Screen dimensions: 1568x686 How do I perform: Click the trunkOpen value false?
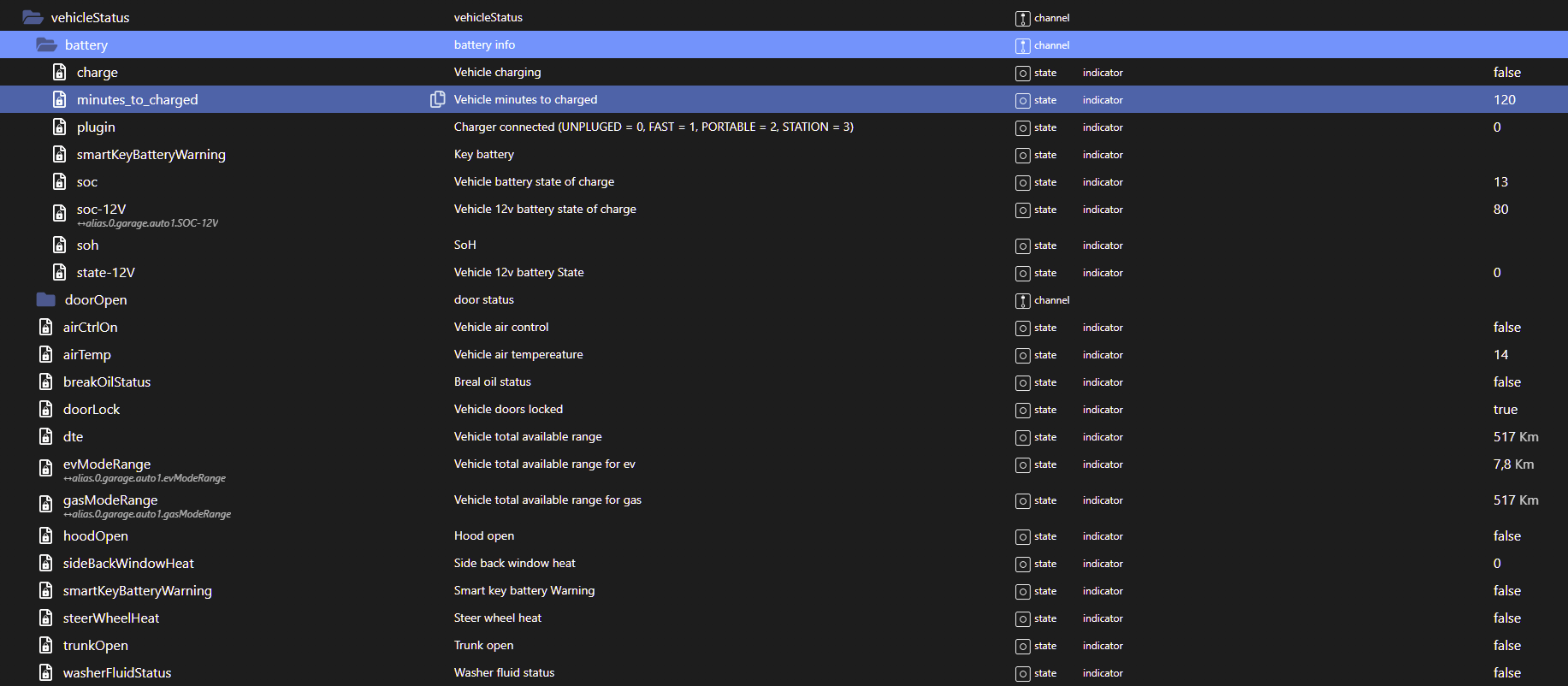[x=1506, y=646]
